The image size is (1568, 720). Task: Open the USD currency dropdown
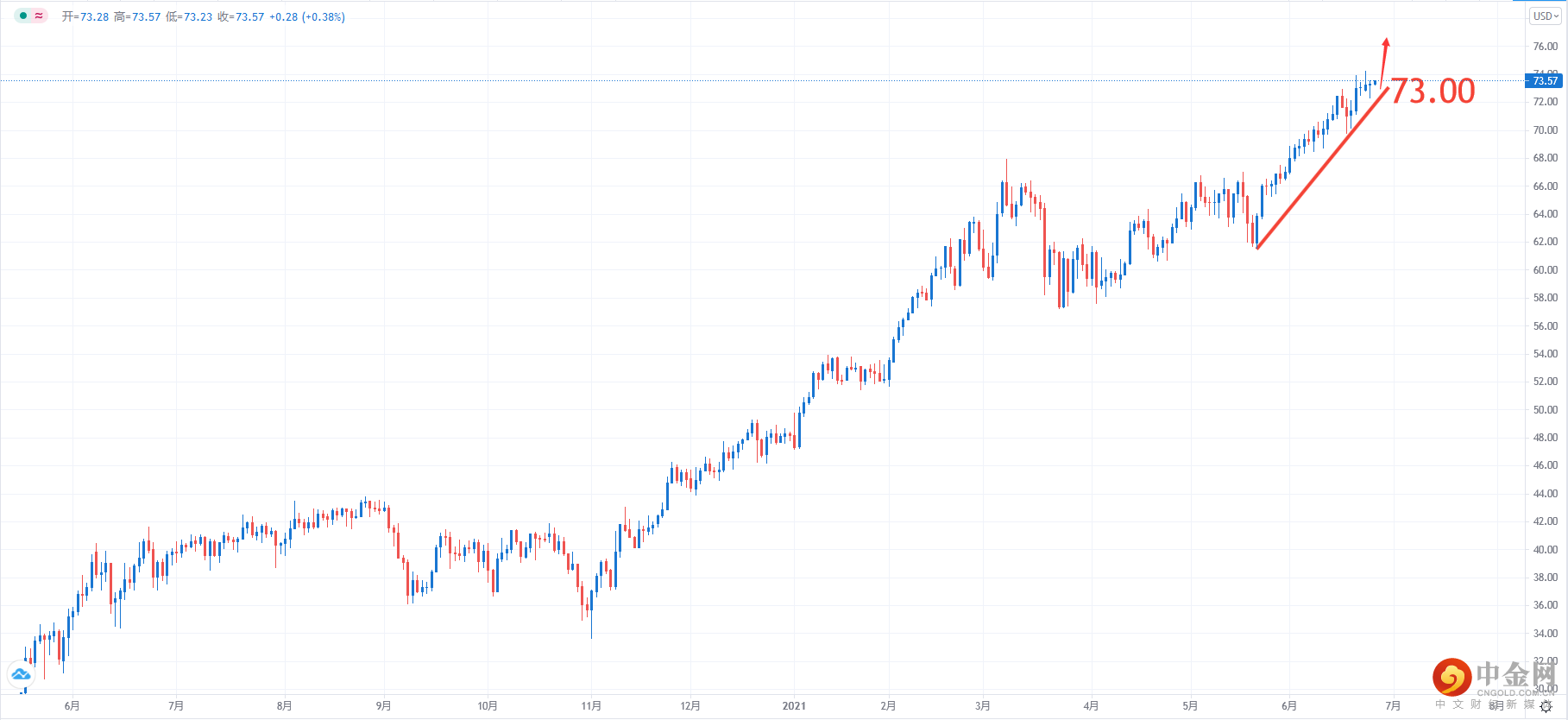tap(1545, 16)
